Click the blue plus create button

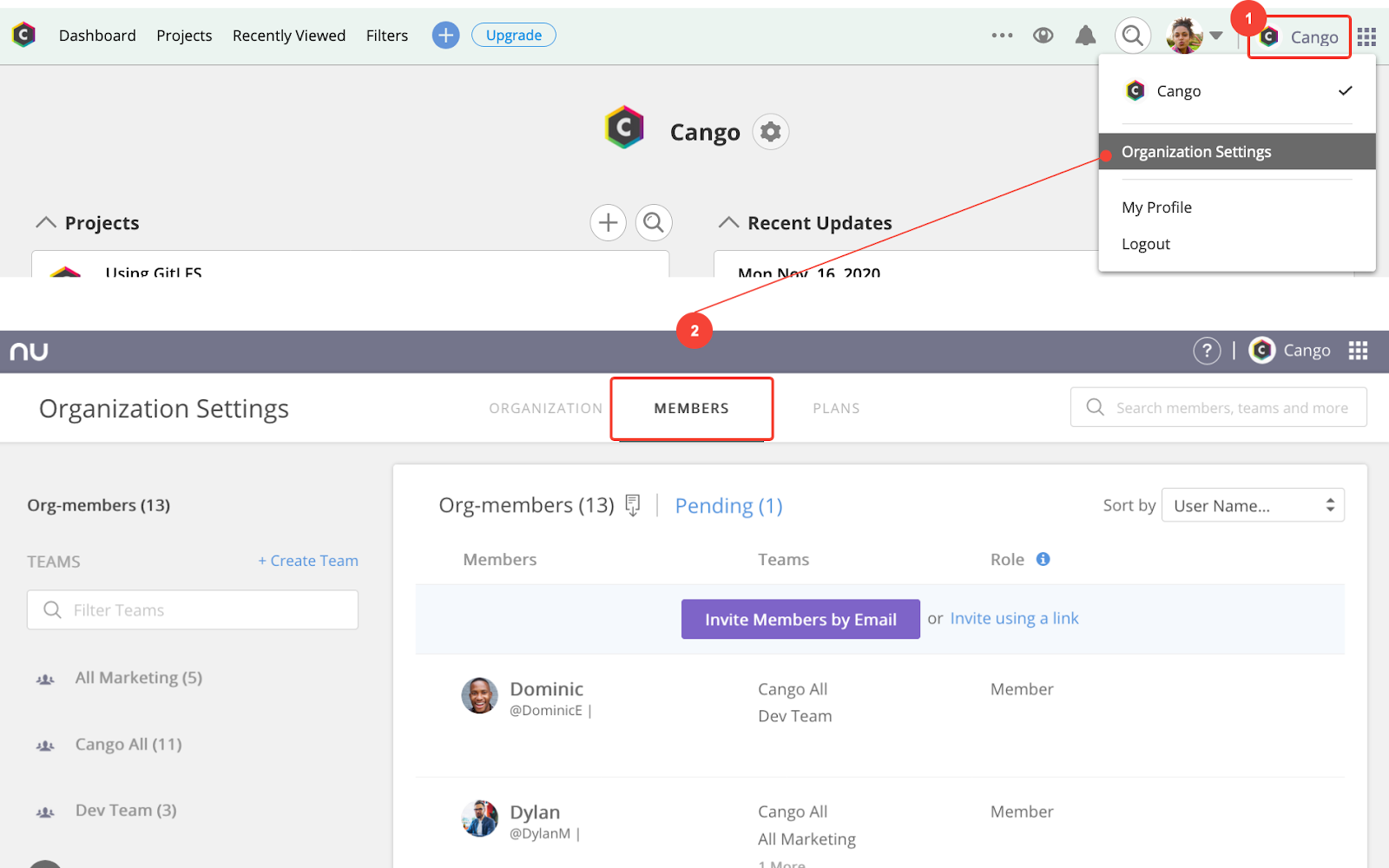pos(445,35)
